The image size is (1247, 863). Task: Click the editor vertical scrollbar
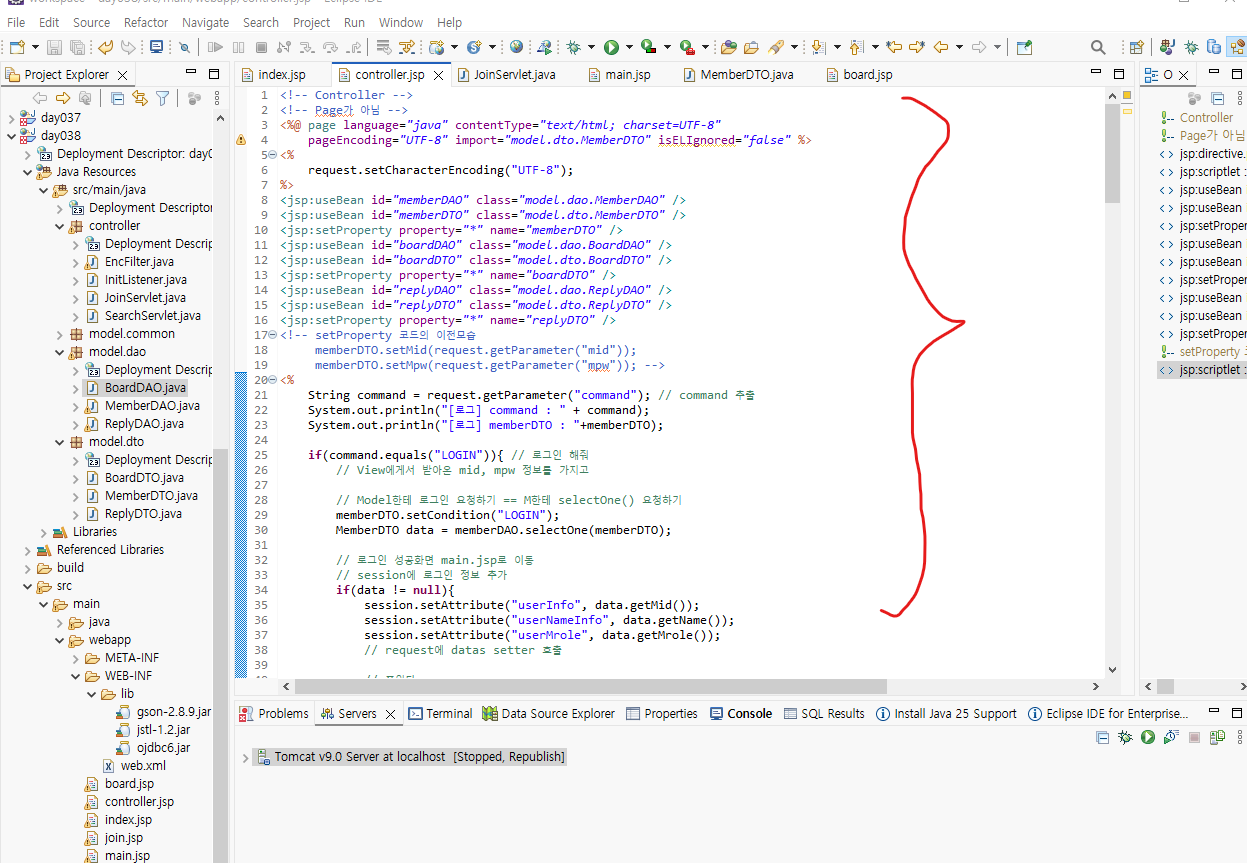click(1113, 154)
